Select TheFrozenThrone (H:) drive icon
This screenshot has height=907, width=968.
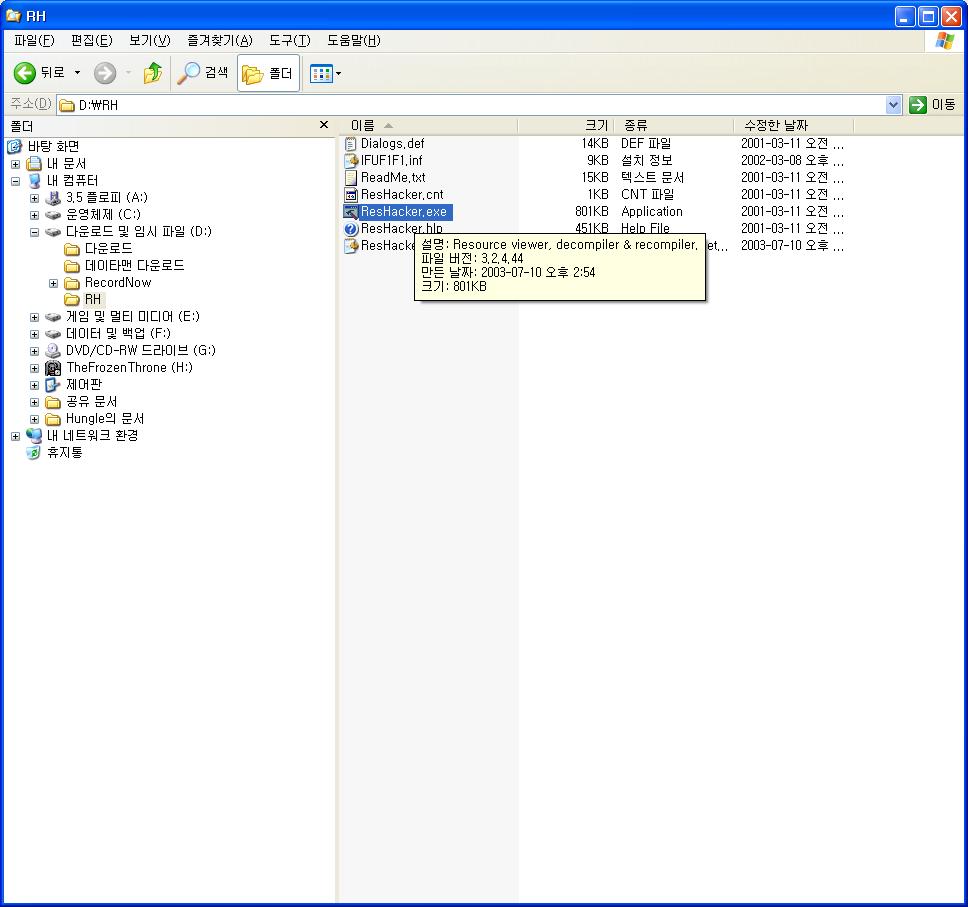(x=53, y=368)
